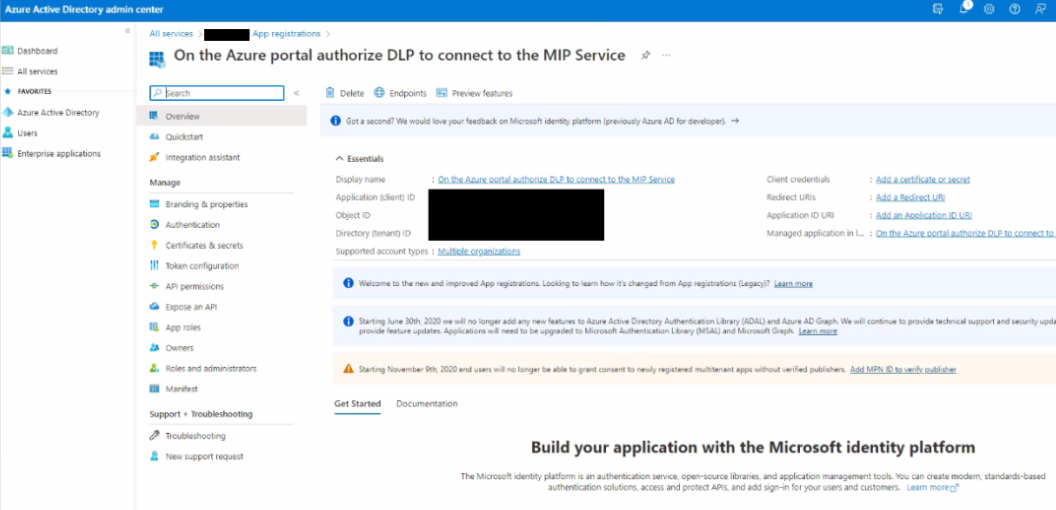The image size is (1056, 510).
Task: Go to App registrations breadcrumb
Action: (x=286, y=34)
